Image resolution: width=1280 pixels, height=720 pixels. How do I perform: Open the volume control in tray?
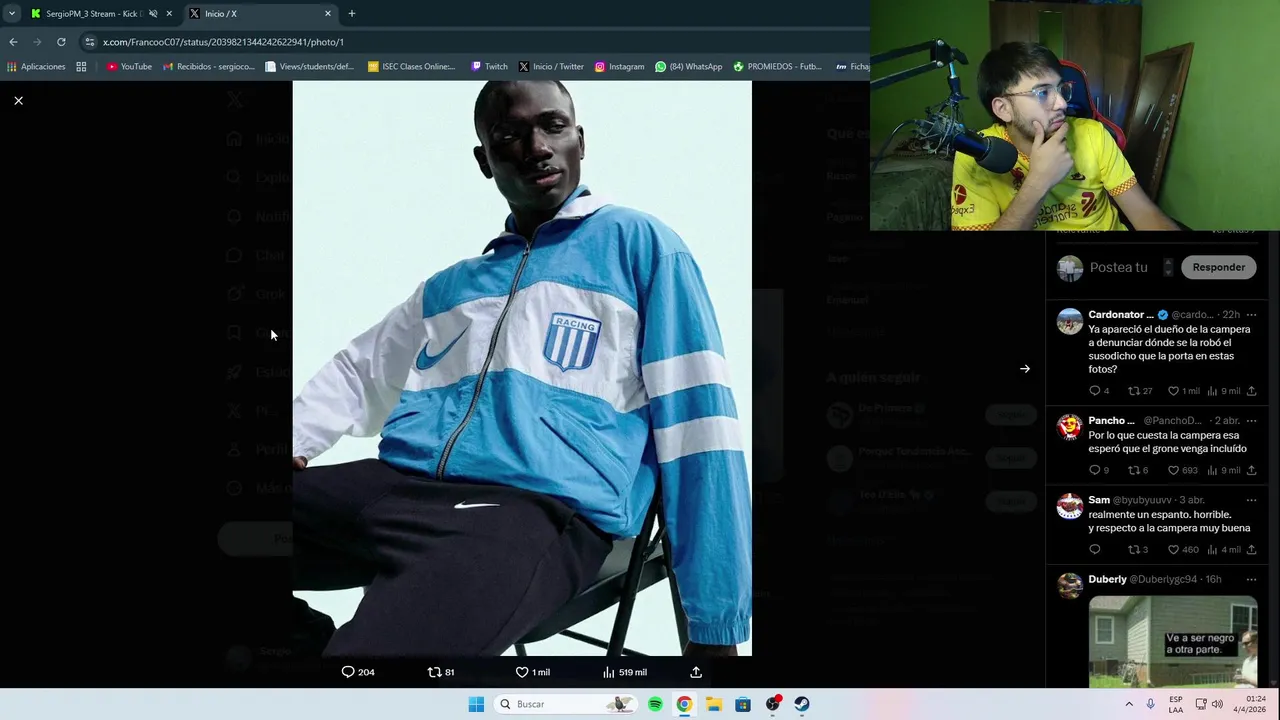[1217, 704]
